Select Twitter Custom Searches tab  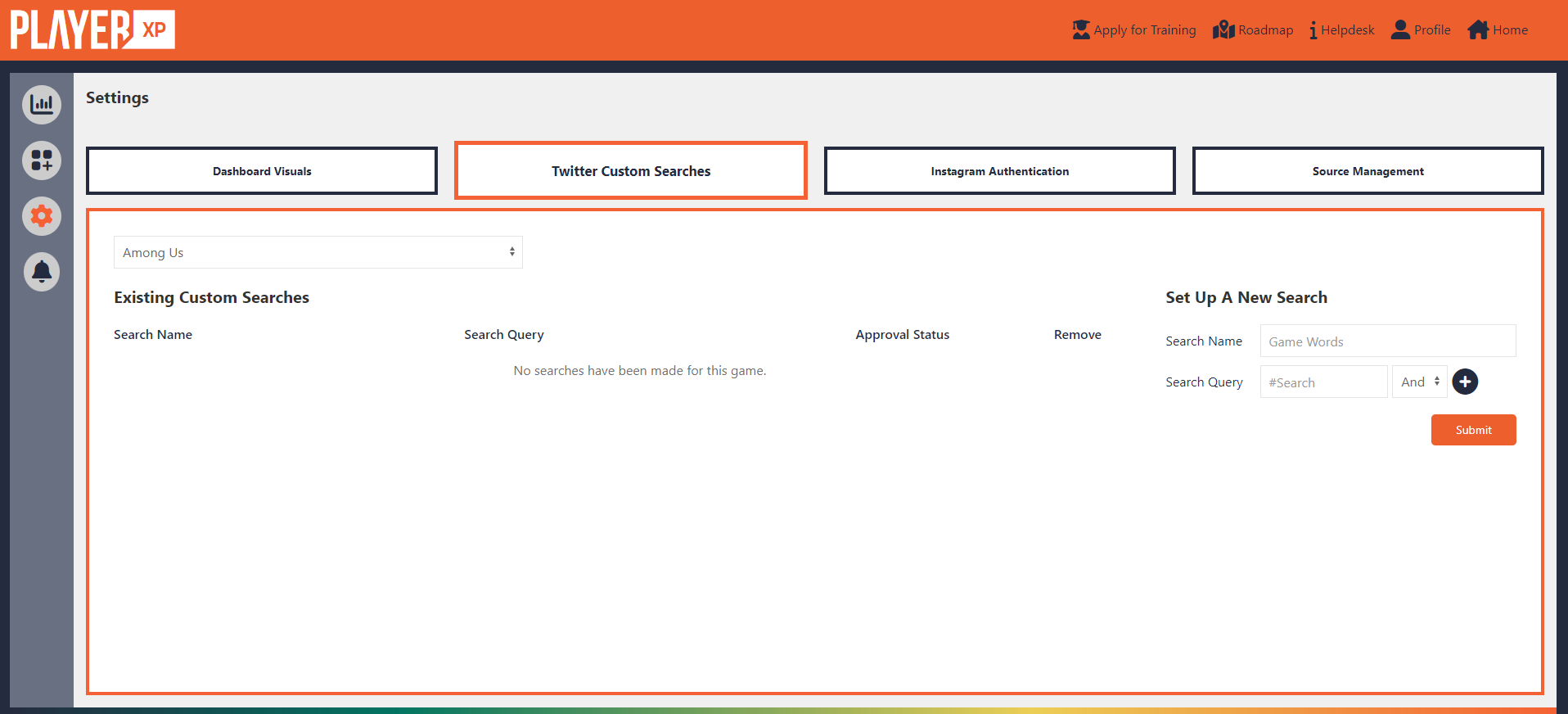click(631, 170)
